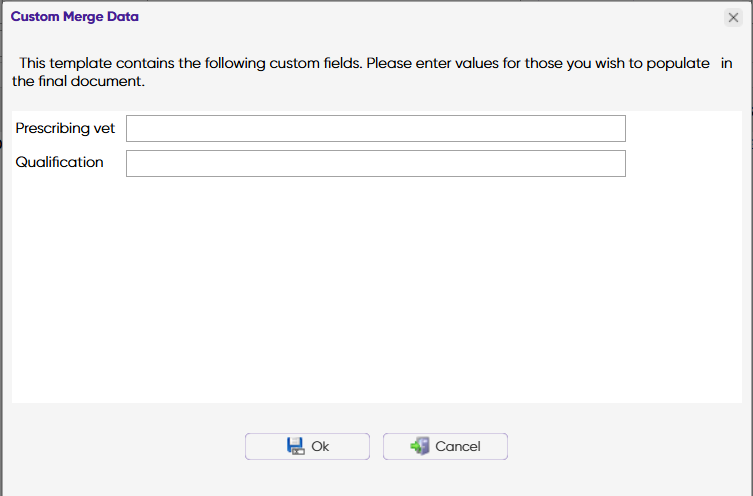Select the field beside Qualification
753x496 pixels.
tap(375, 163)
